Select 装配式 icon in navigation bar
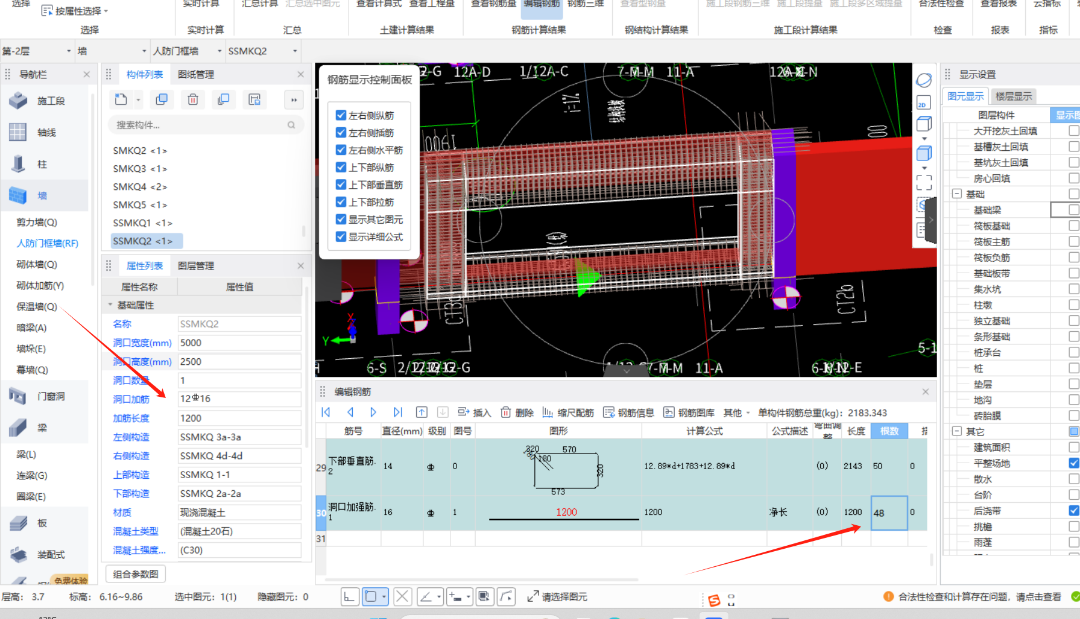 pyautogui.click(x=18, y=554)
